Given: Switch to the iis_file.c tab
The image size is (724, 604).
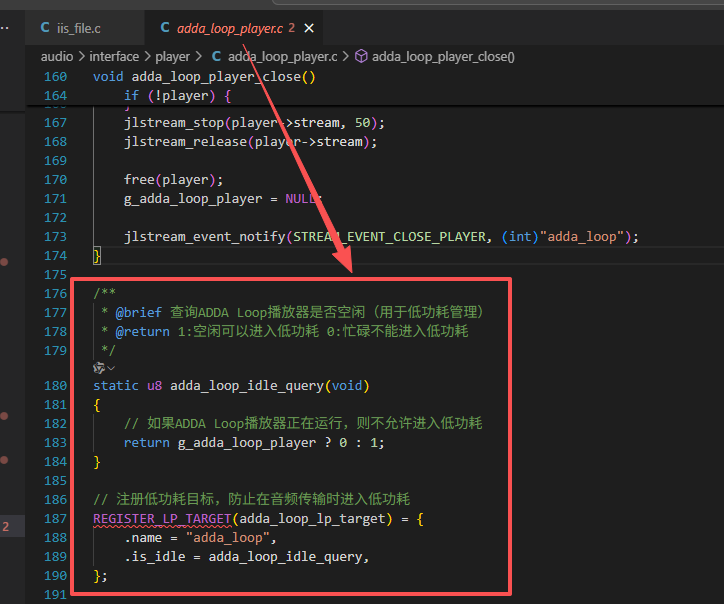Looking at the screenshot, I should (x=85, y=28).
